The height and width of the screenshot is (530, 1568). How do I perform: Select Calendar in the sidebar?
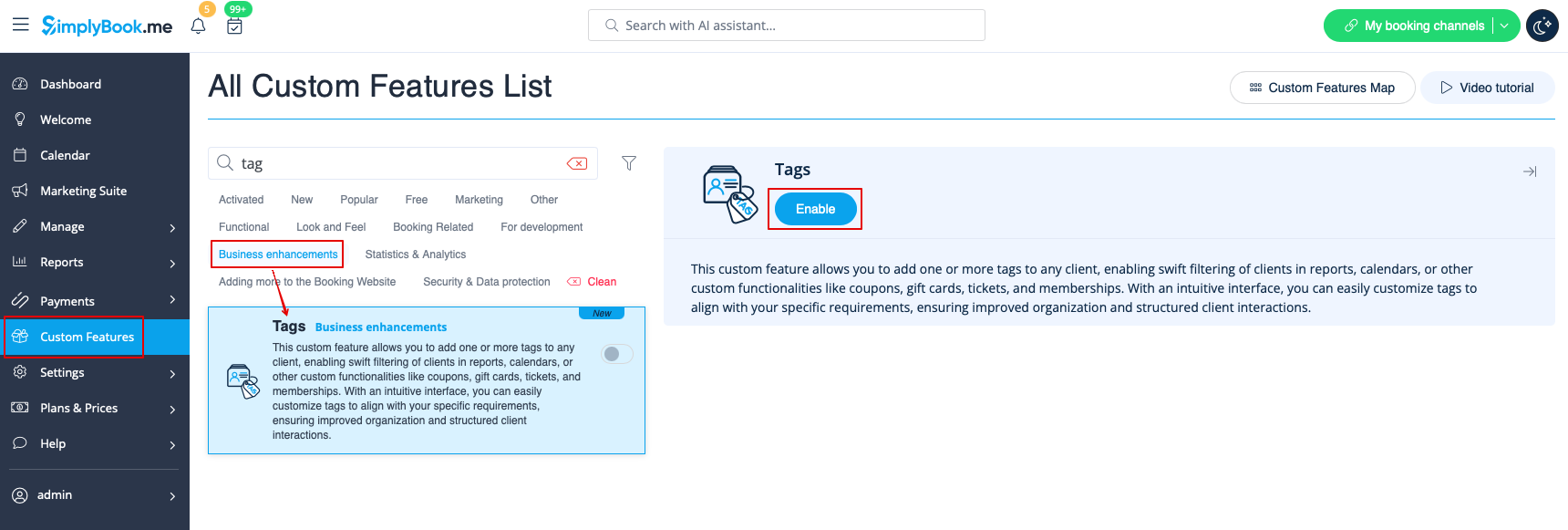64,154
